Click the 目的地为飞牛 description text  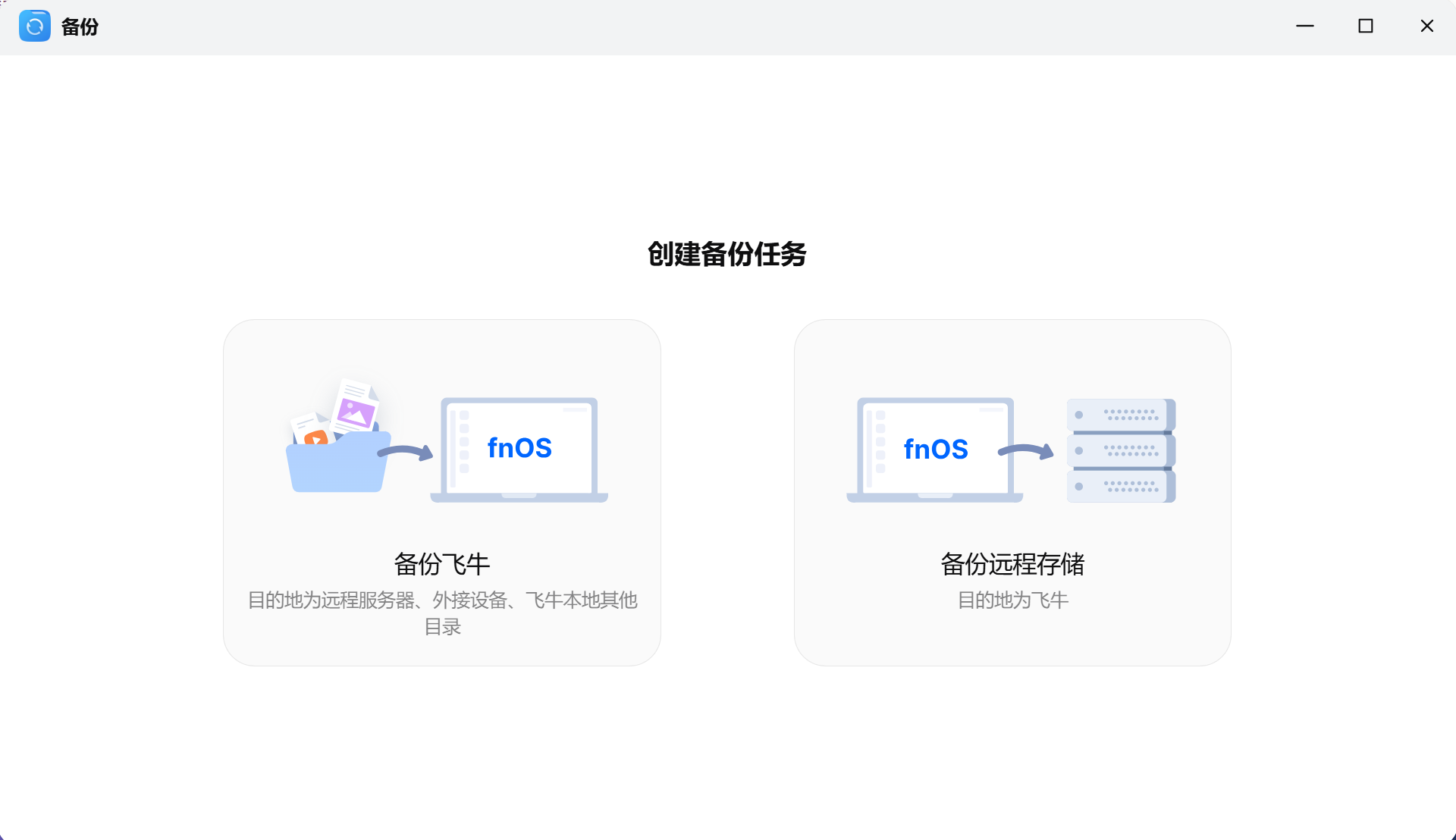[x=1012, y=600]
